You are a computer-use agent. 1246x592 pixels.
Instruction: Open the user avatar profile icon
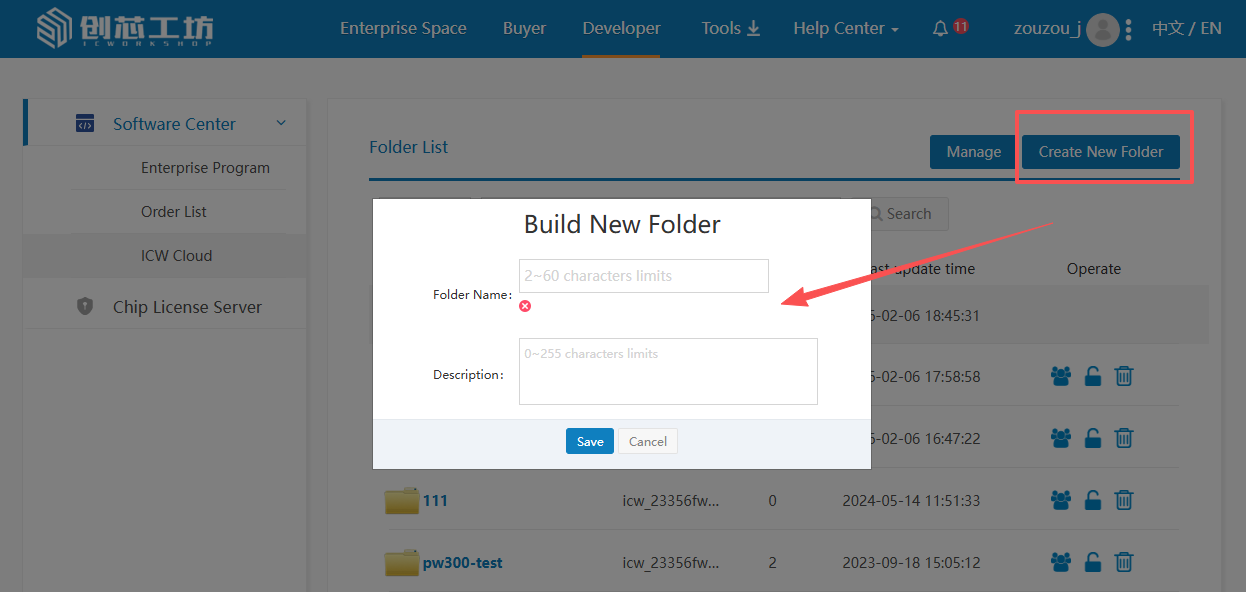(1102, 29)
